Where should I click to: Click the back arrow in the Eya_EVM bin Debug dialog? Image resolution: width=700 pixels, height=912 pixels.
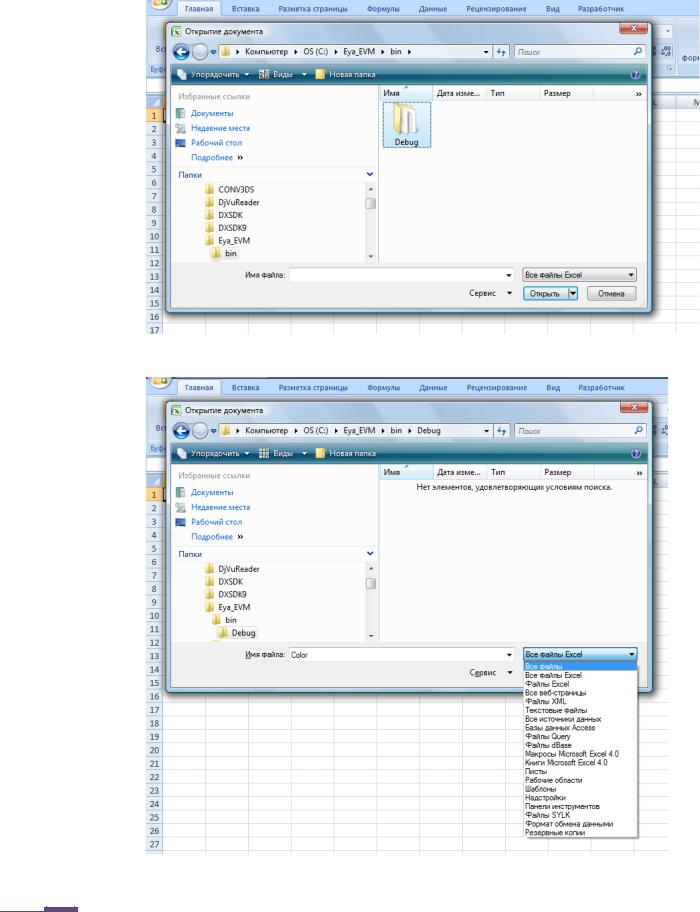[x=181, y=430]
